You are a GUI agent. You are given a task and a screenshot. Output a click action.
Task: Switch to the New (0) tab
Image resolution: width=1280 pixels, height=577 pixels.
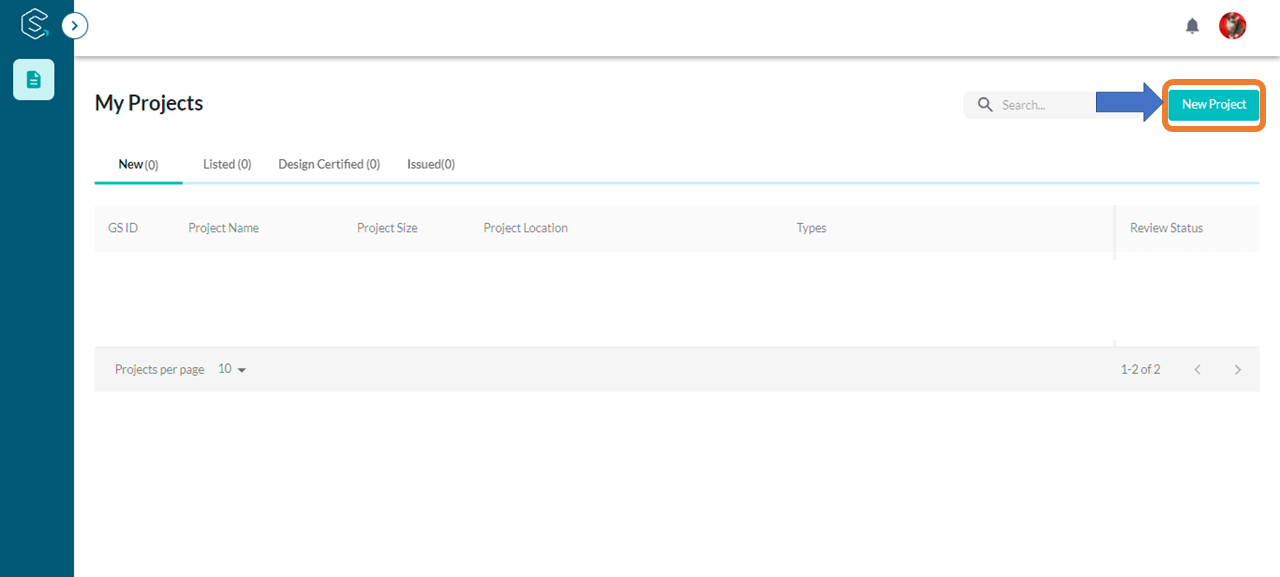(138, 164)
